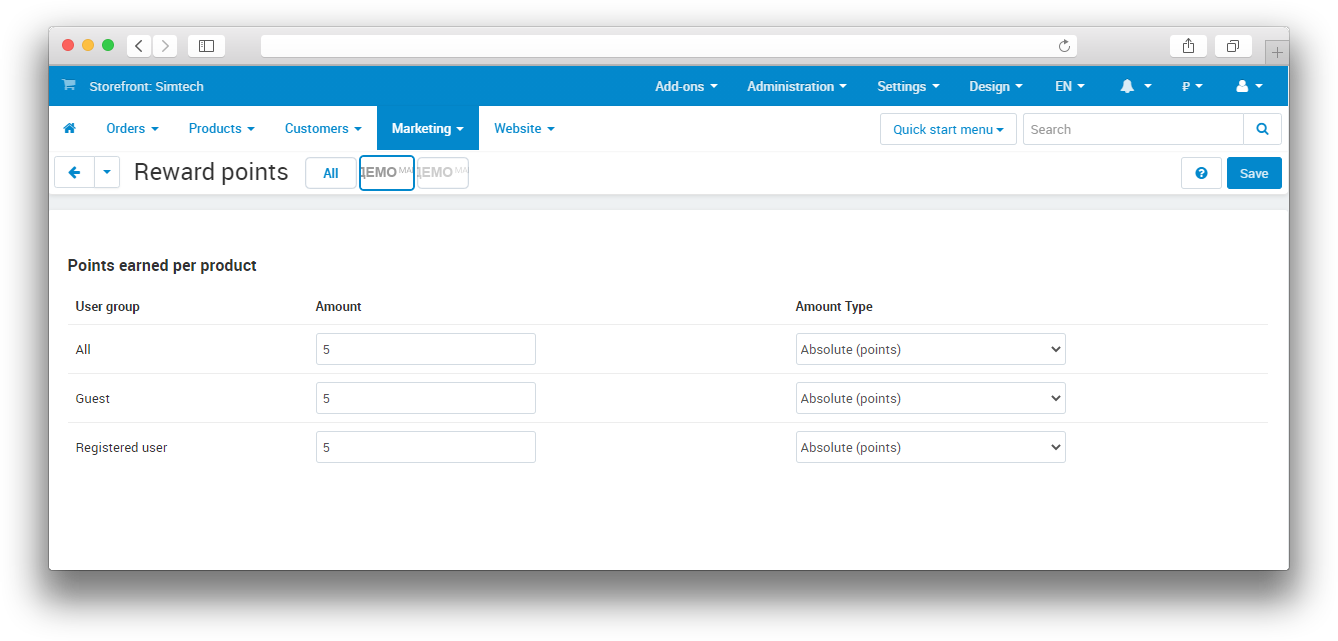The height and width of the screenshot is (641, 1338).
Task: Toggle the Safari sidebar button
Action: 206,46
